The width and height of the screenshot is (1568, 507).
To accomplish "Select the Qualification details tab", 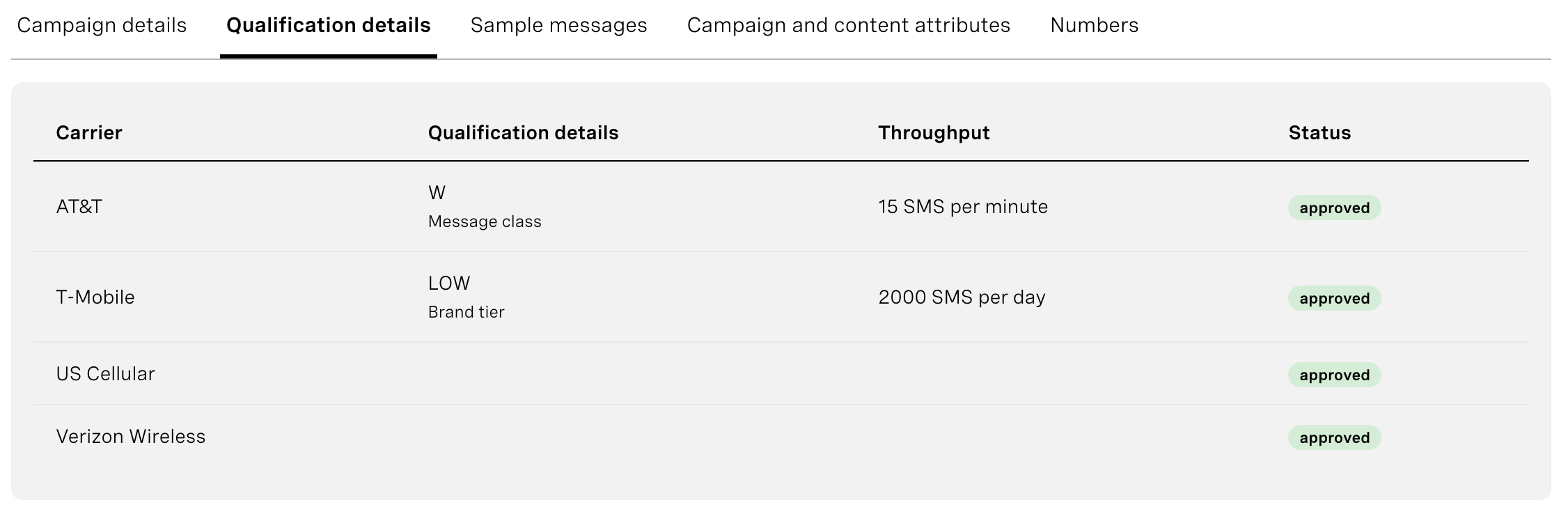I will 329,26.
